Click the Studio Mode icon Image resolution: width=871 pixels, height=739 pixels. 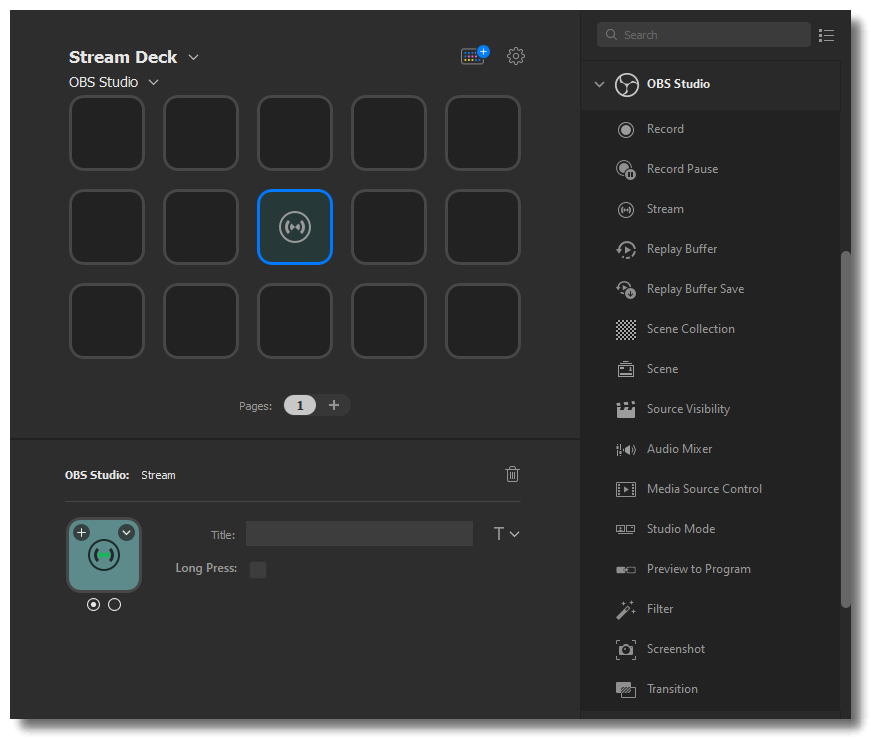[x=625, y=529]
